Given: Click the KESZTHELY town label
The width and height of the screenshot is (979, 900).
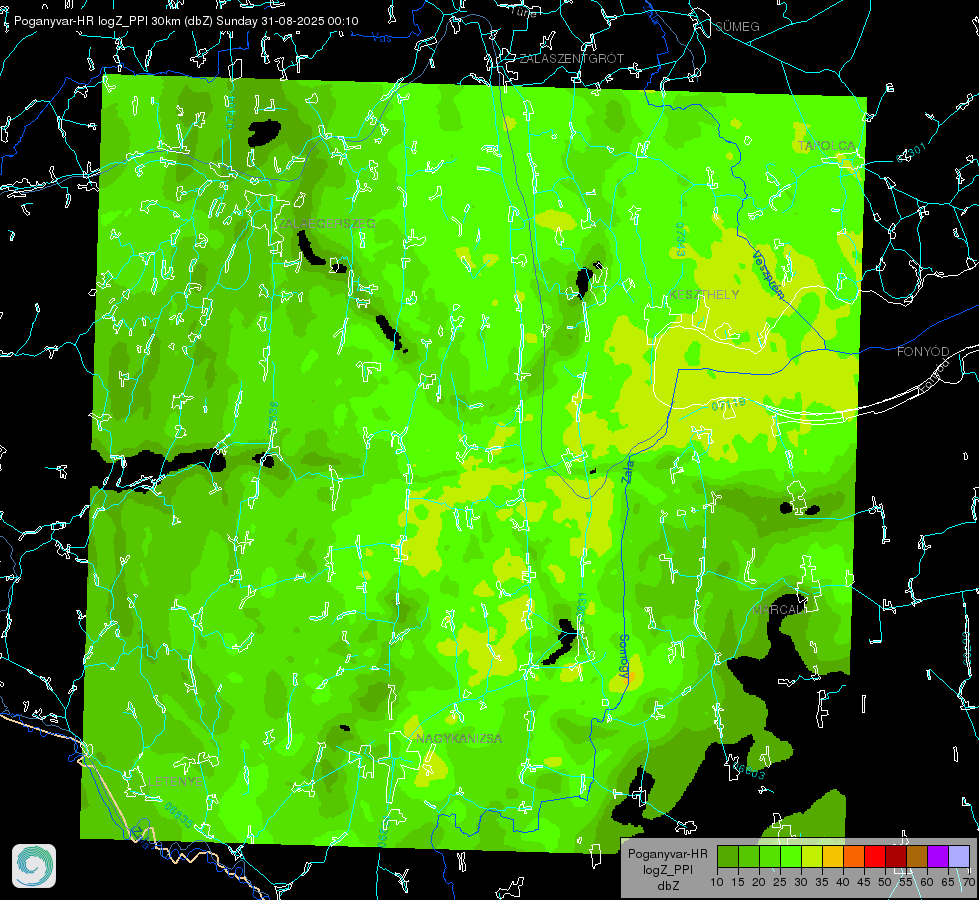Looking at the screenshot, I should pos(704,294).
